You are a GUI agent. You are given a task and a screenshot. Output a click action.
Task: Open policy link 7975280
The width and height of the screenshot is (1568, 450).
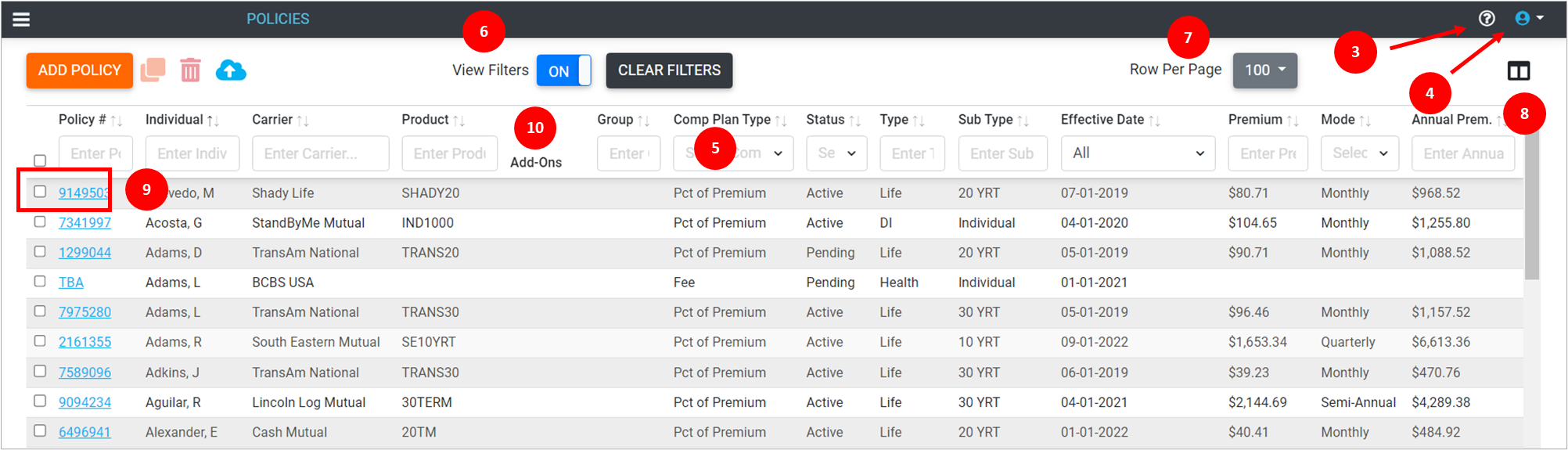point(85,312)
